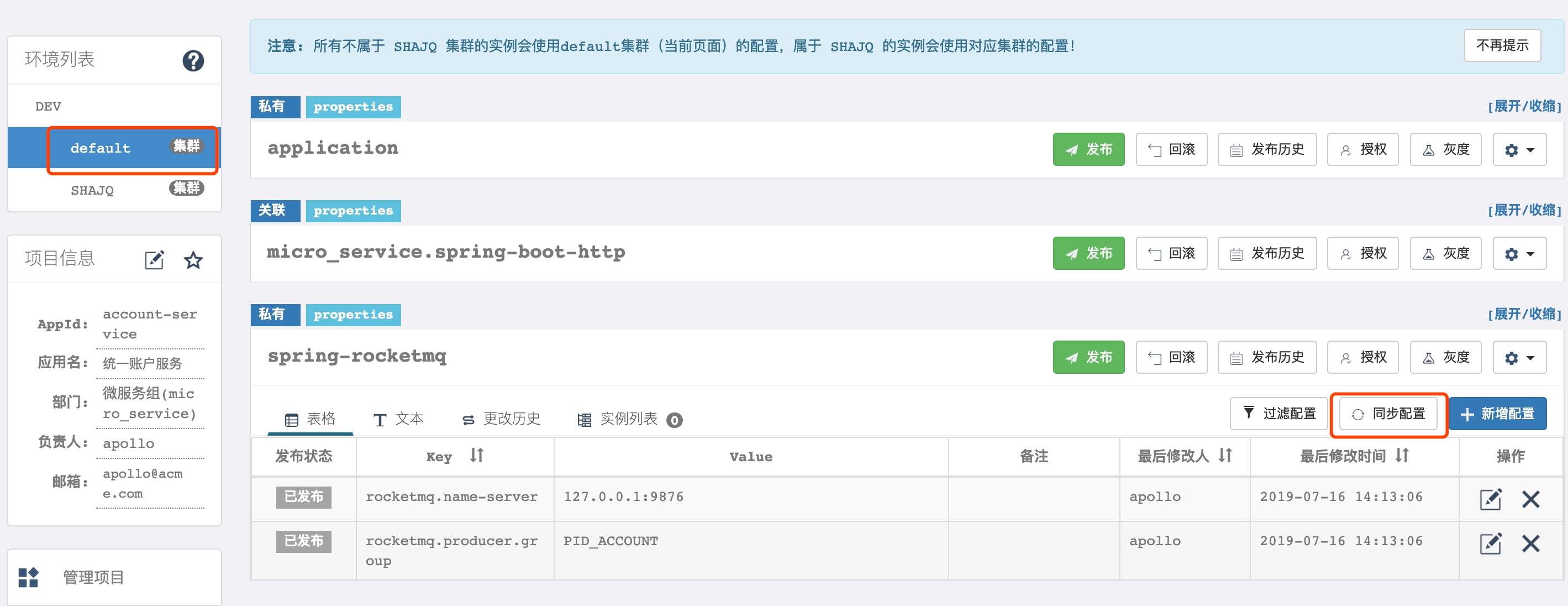
Task: Click the AppId value account-service
Action: coord(150,323)
